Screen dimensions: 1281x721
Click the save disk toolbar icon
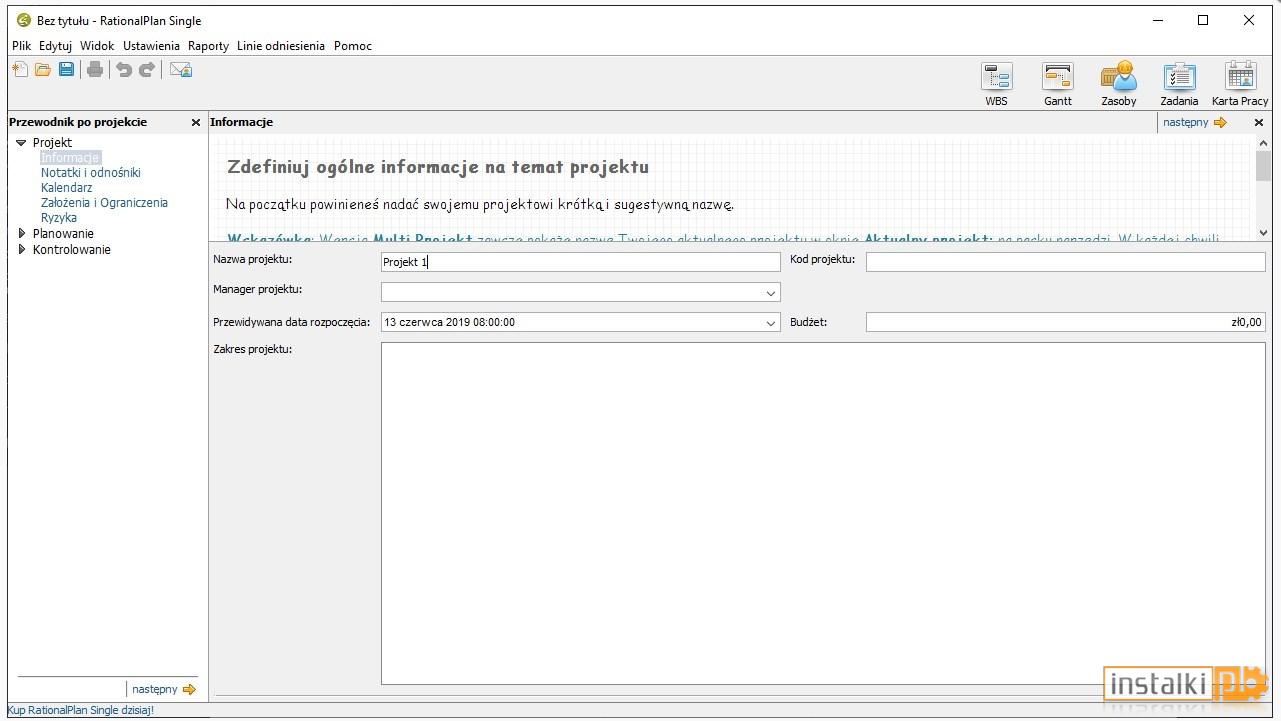(x=66, y=69)
